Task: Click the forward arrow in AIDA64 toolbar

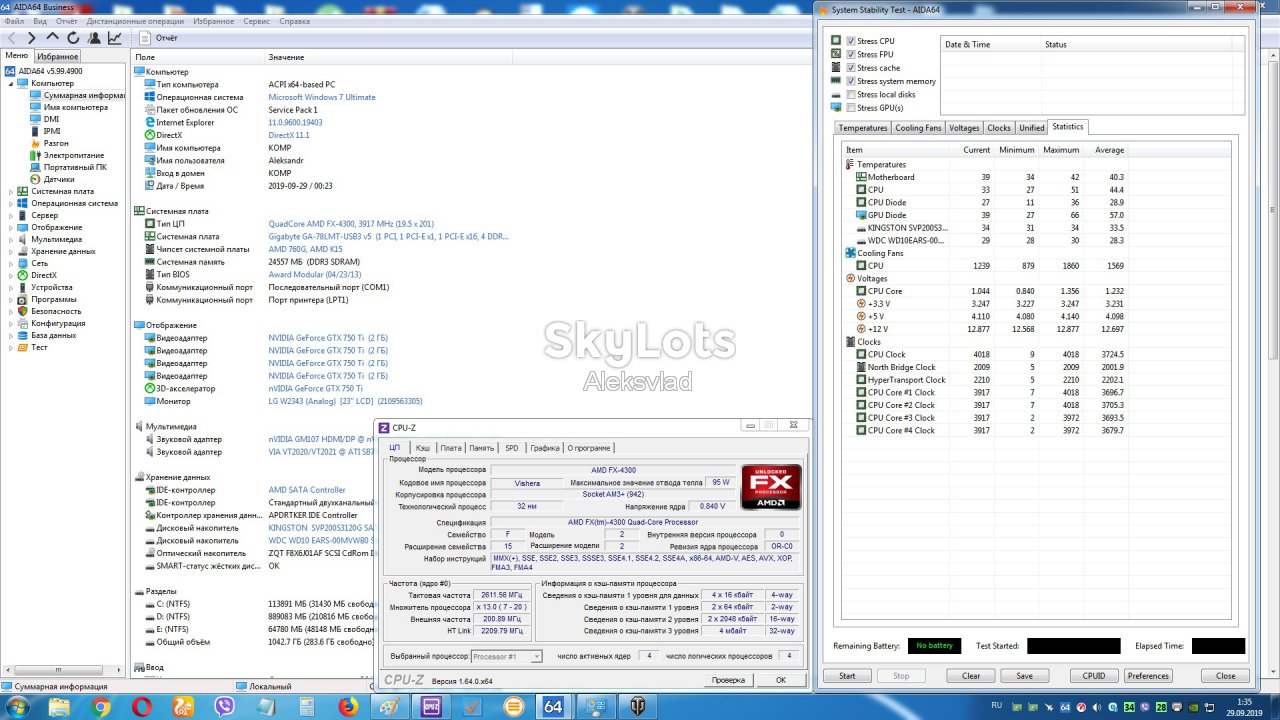Action: (32, 38)
